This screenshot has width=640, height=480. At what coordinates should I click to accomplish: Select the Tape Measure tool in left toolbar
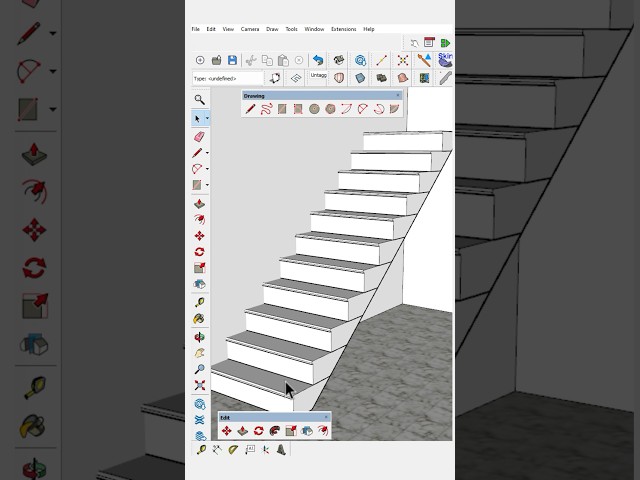pos(199,302)
